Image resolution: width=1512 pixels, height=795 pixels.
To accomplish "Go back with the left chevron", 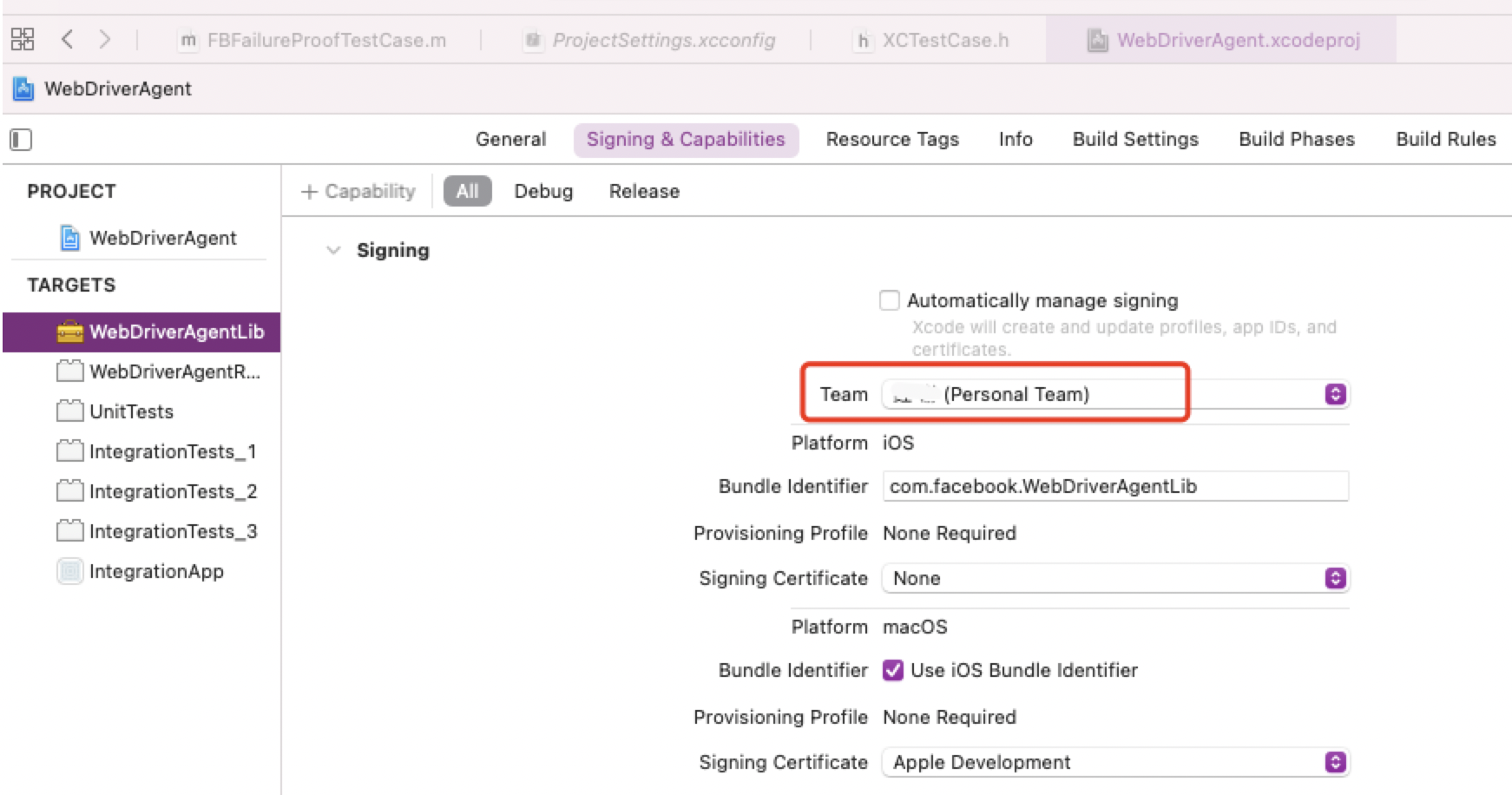I will (x=67, y=39).
